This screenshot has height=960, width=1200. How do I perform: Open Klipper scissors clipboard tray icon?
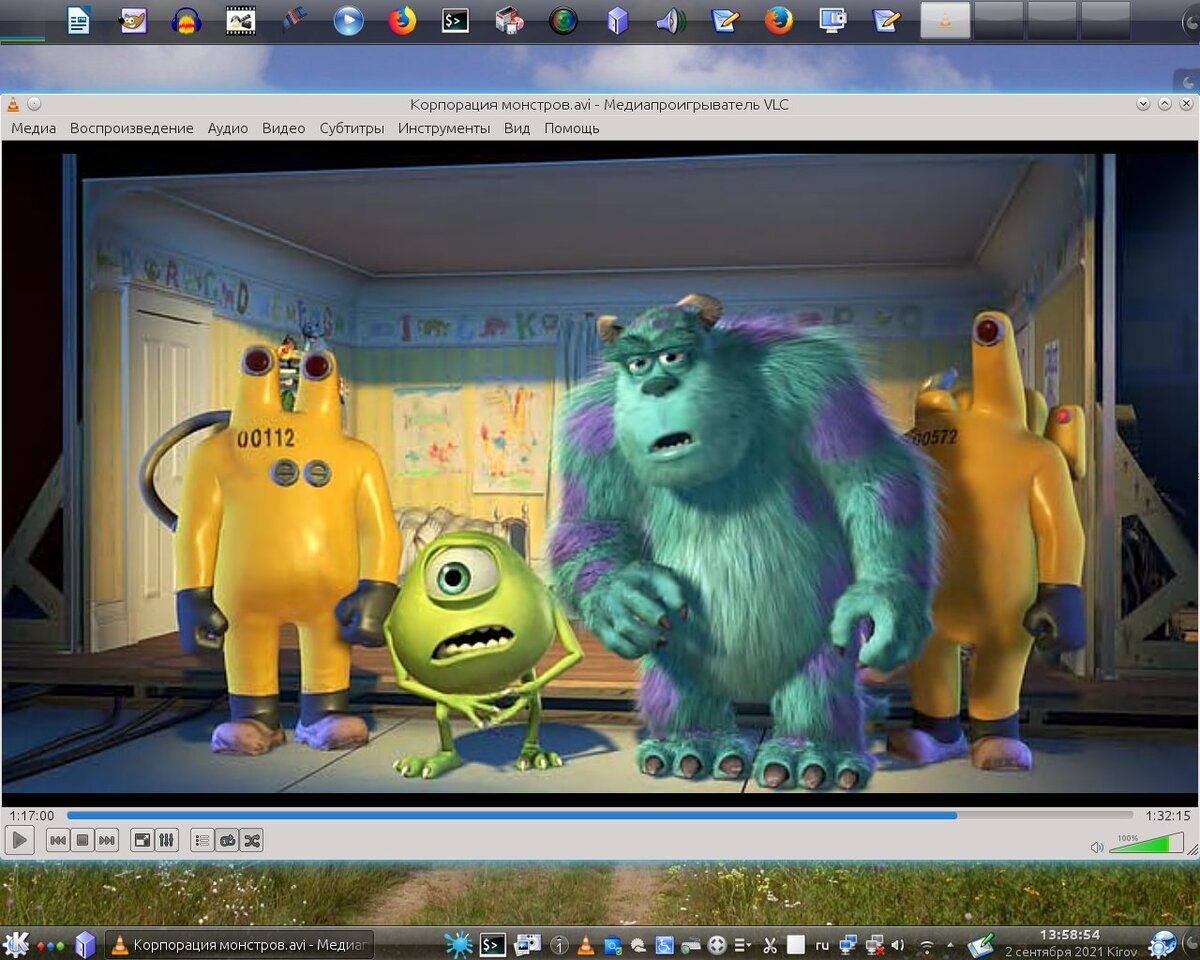point(769,944)
